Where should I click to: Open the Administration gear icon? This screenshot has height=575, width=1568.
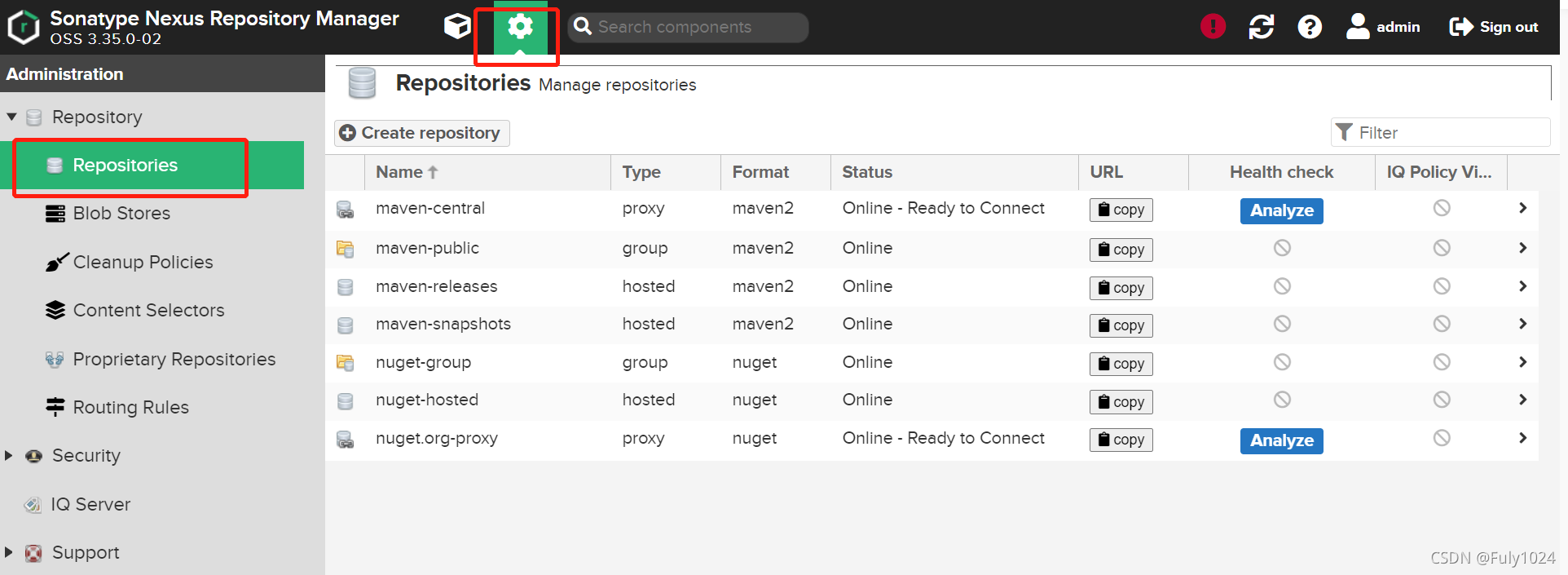tap(520, 27)
